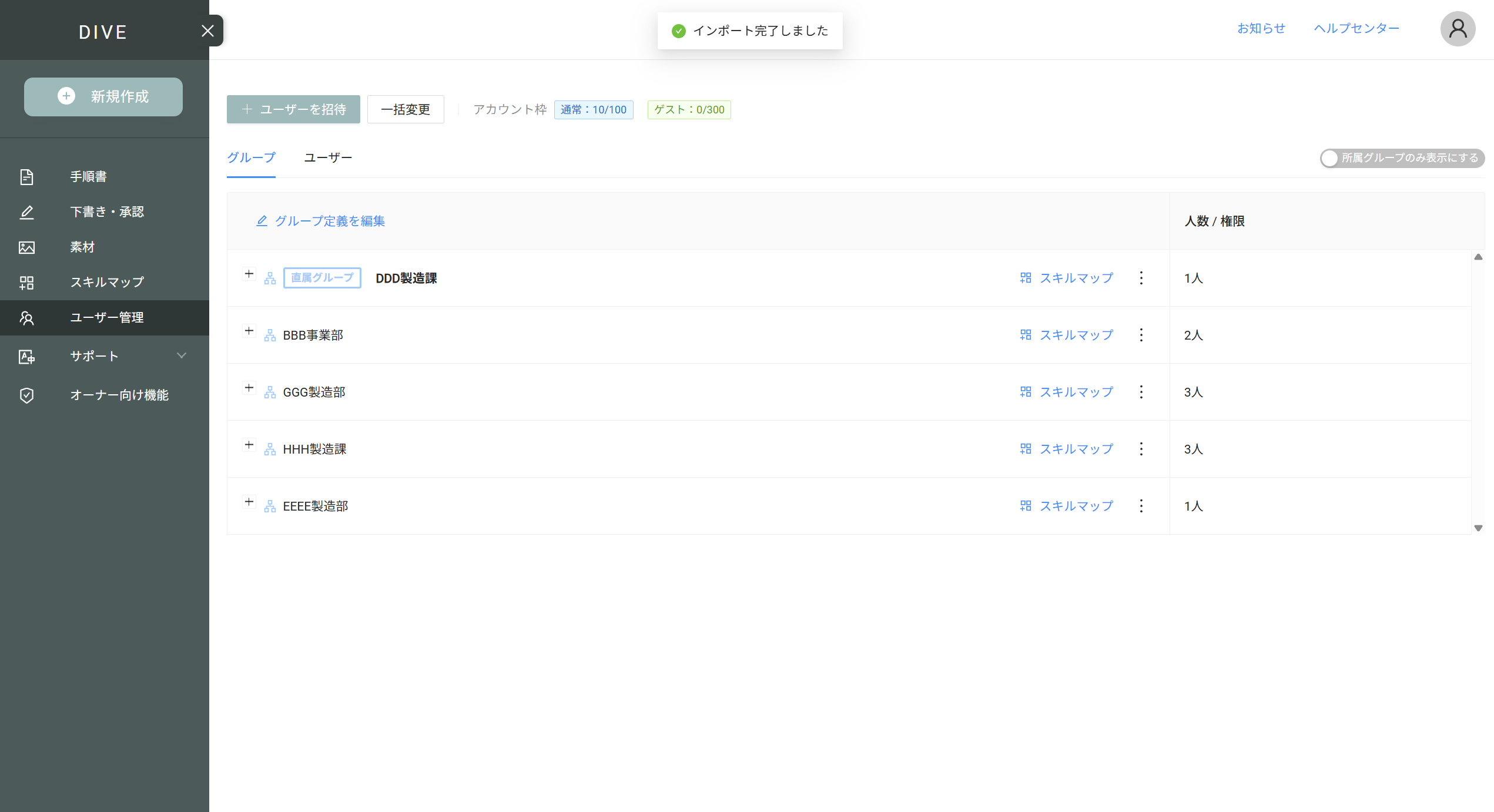
Task: Expand the EEEE製造部 group row
Action: click(x=249, y=502)
